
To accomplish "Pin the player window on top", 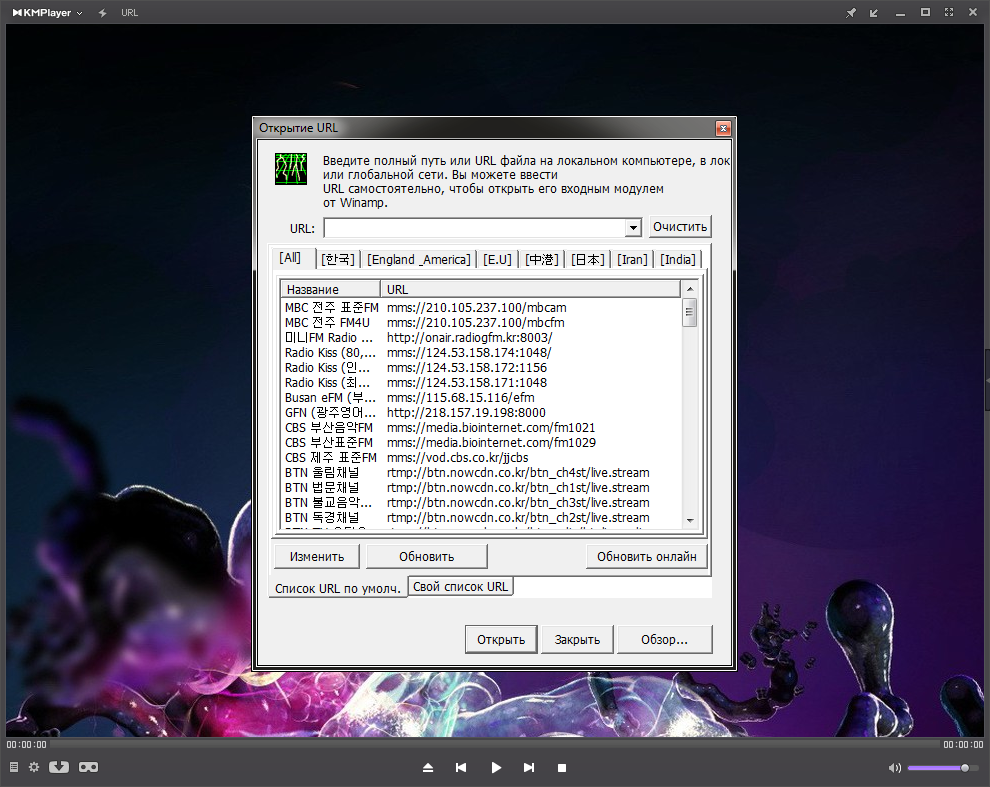I will (x=851, y=13).
